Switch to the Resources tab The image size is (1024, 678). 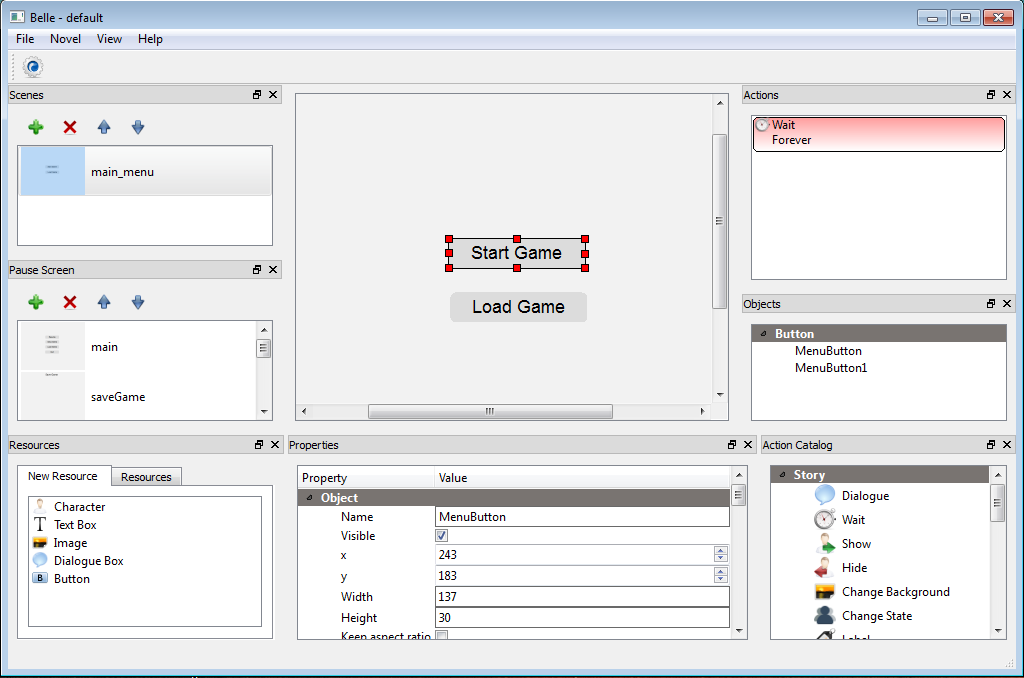pos(146,477)
